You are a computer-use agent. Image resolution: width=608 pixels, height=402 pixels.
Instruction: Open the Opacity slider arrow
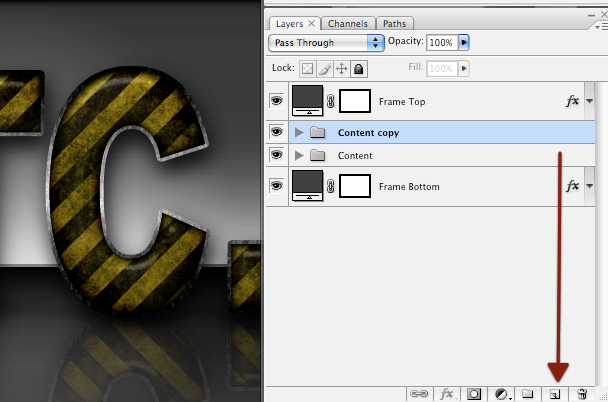tap(464, 42)
